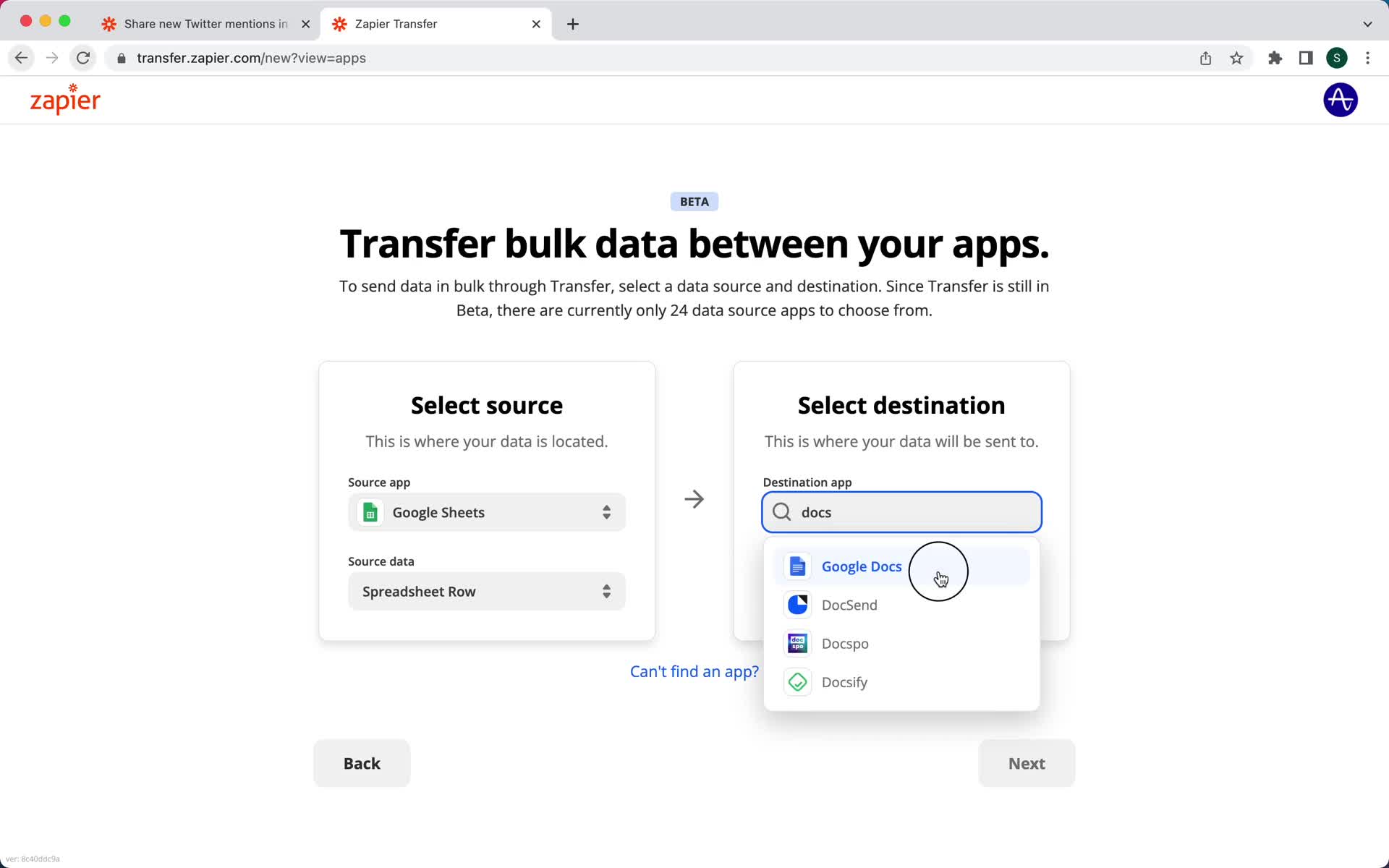Image resolution: width=1389 pixels, height=868 pixels.
Task: Select Google Docs as destination app
Action: pos(861,566)
